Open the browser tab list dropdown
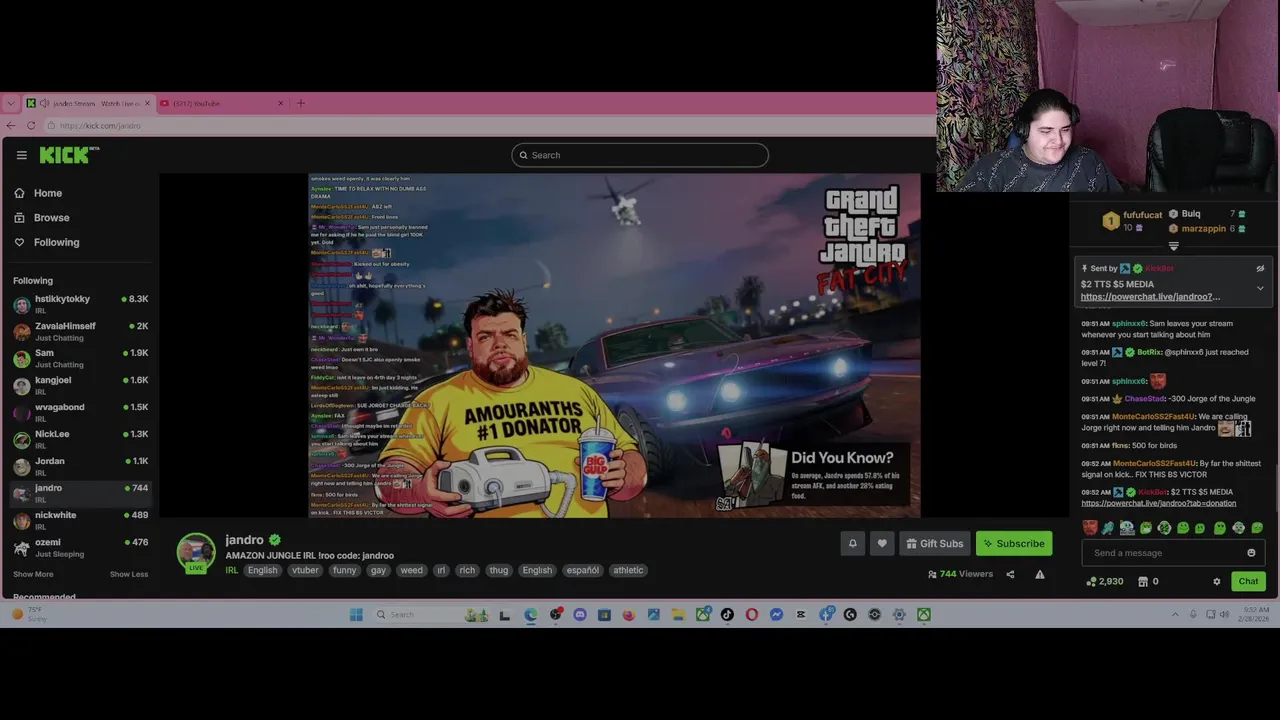This screenshot has width=1280, height=720. tap(10, 103)
